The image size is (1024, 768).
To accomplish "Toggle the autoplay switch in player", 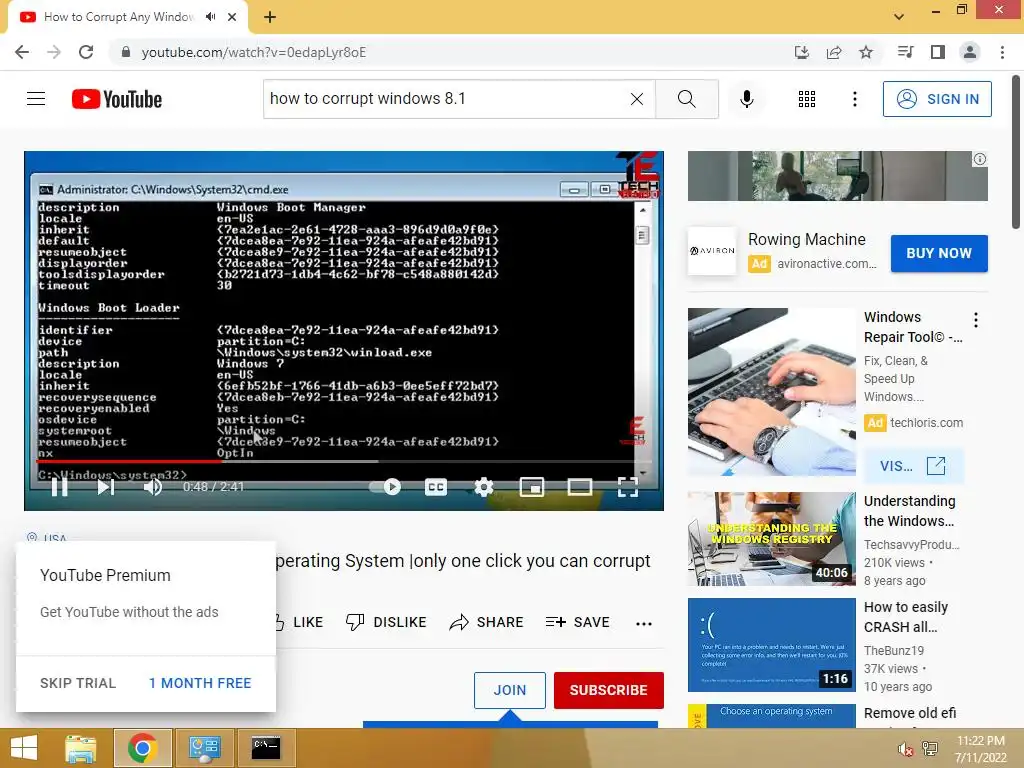I will point(385,487).
